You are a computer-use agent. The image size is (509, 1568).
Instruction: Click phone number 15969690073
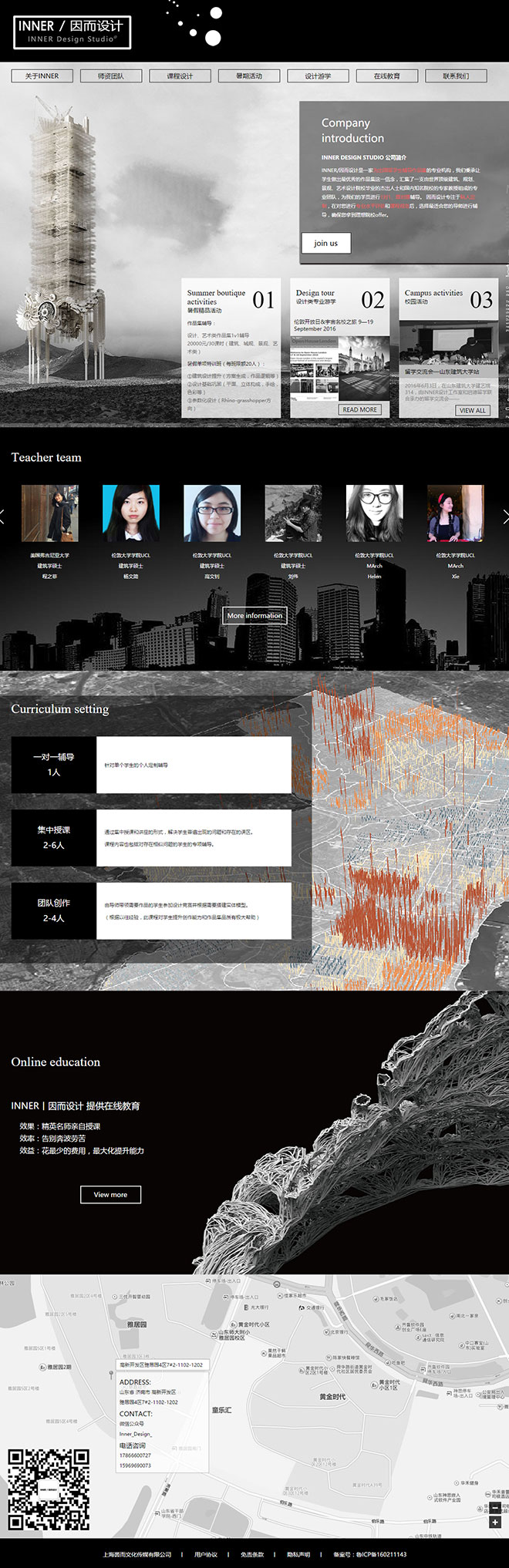click(x=135, y=1465)
